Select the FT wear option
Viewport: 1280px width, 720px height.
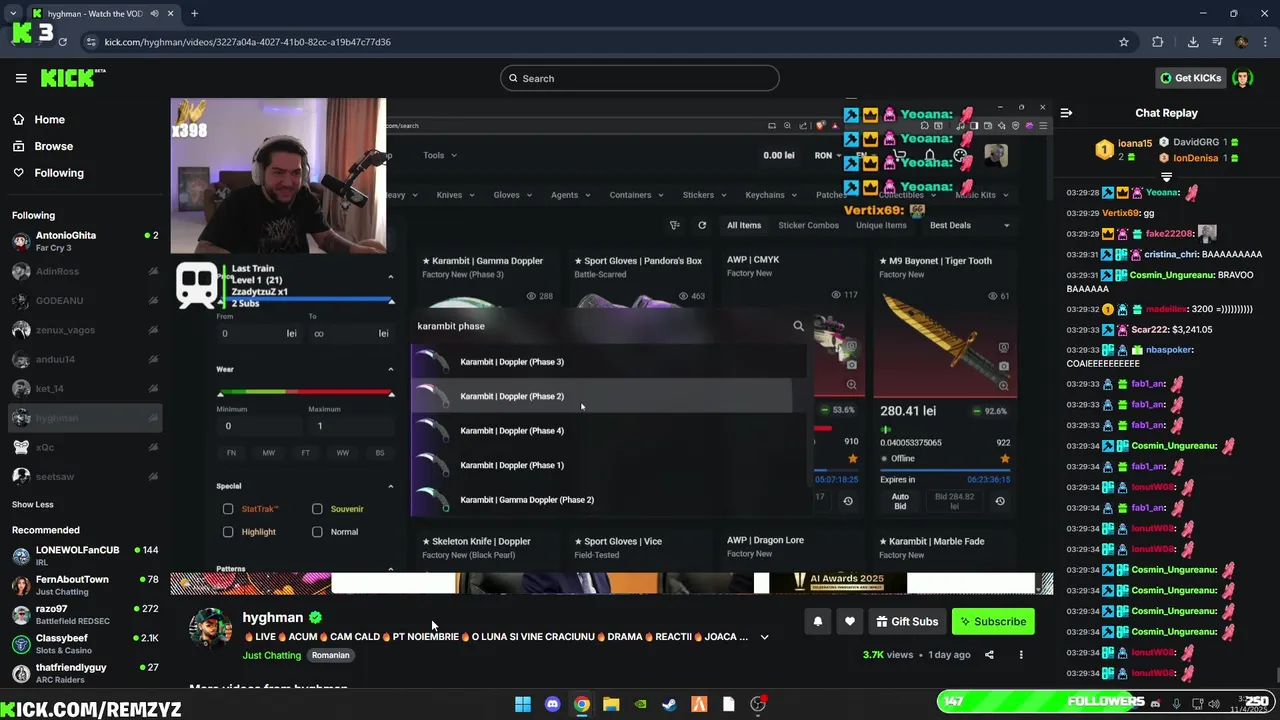point(305,453)
